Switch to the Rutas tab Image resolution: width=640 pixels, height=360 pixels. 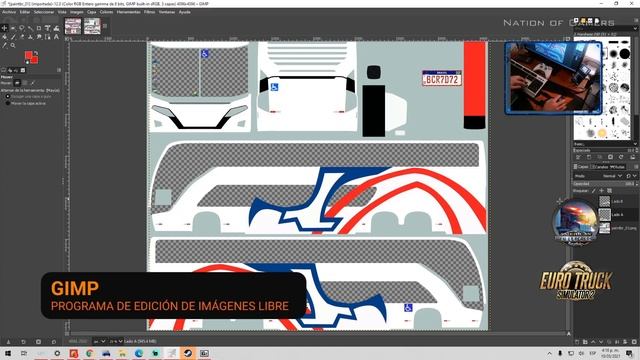point(617,167)
